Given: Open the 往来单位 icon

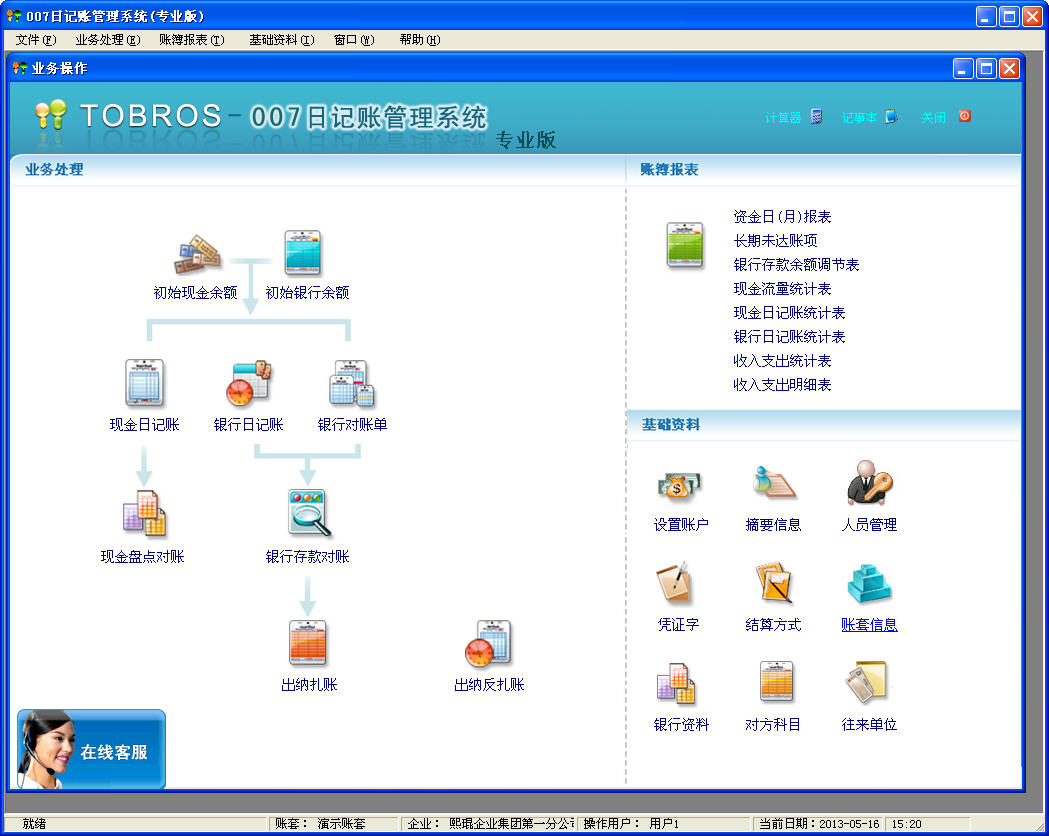Looking at the screenshot, I should click(866, 682).
